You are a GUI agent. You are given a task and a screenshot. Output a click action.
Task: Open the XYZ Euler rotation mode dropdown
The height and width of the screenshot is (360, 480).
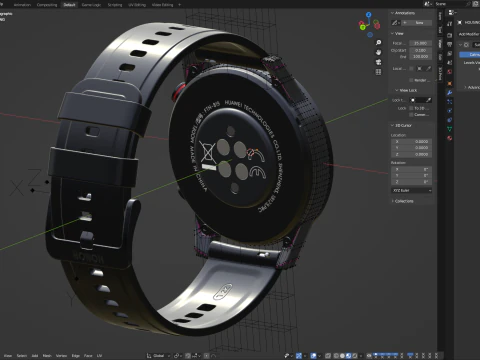point(412,190)
